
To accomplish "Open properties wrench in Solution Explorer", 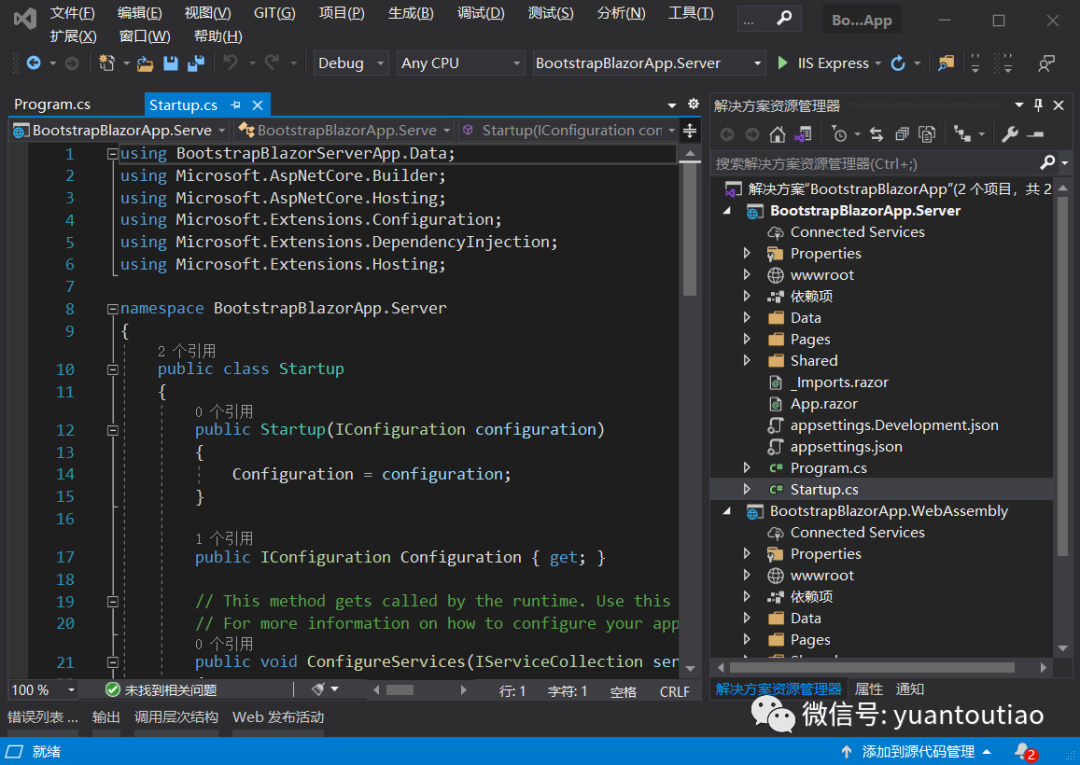I will point(1010,134).
